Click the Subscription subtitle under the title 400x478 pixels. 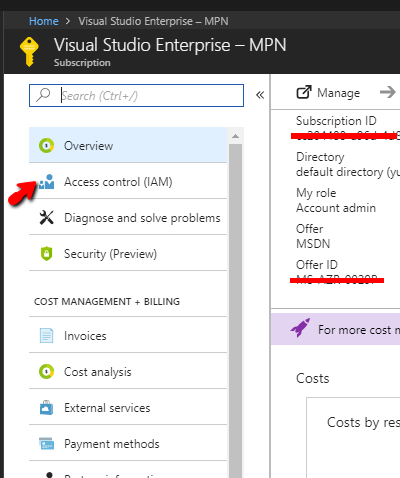point(82,63)
